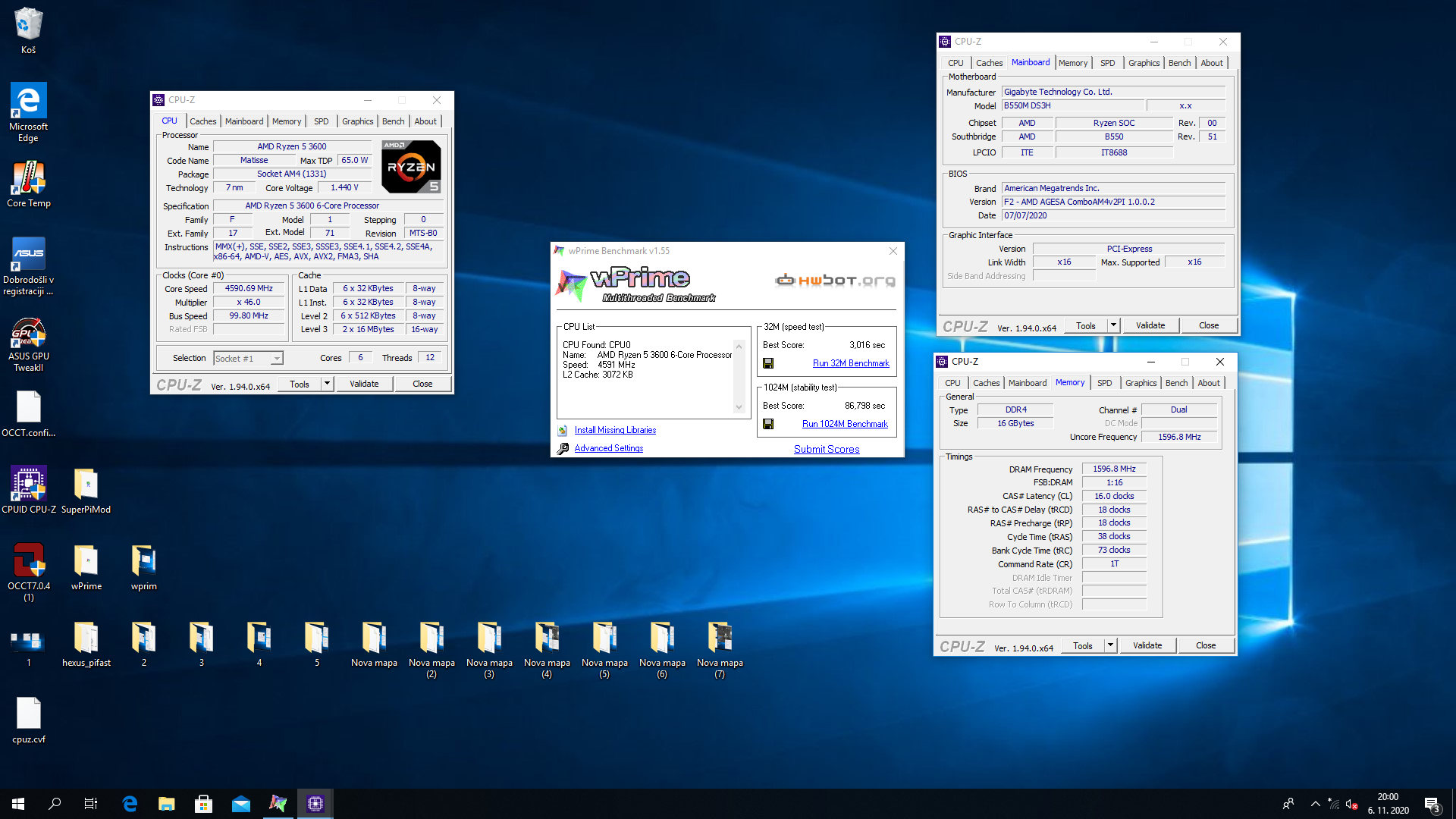The image size is (1456, 819).
Task: Expand Tools arrow in Mainboard window
Action: pos(1114,325)
